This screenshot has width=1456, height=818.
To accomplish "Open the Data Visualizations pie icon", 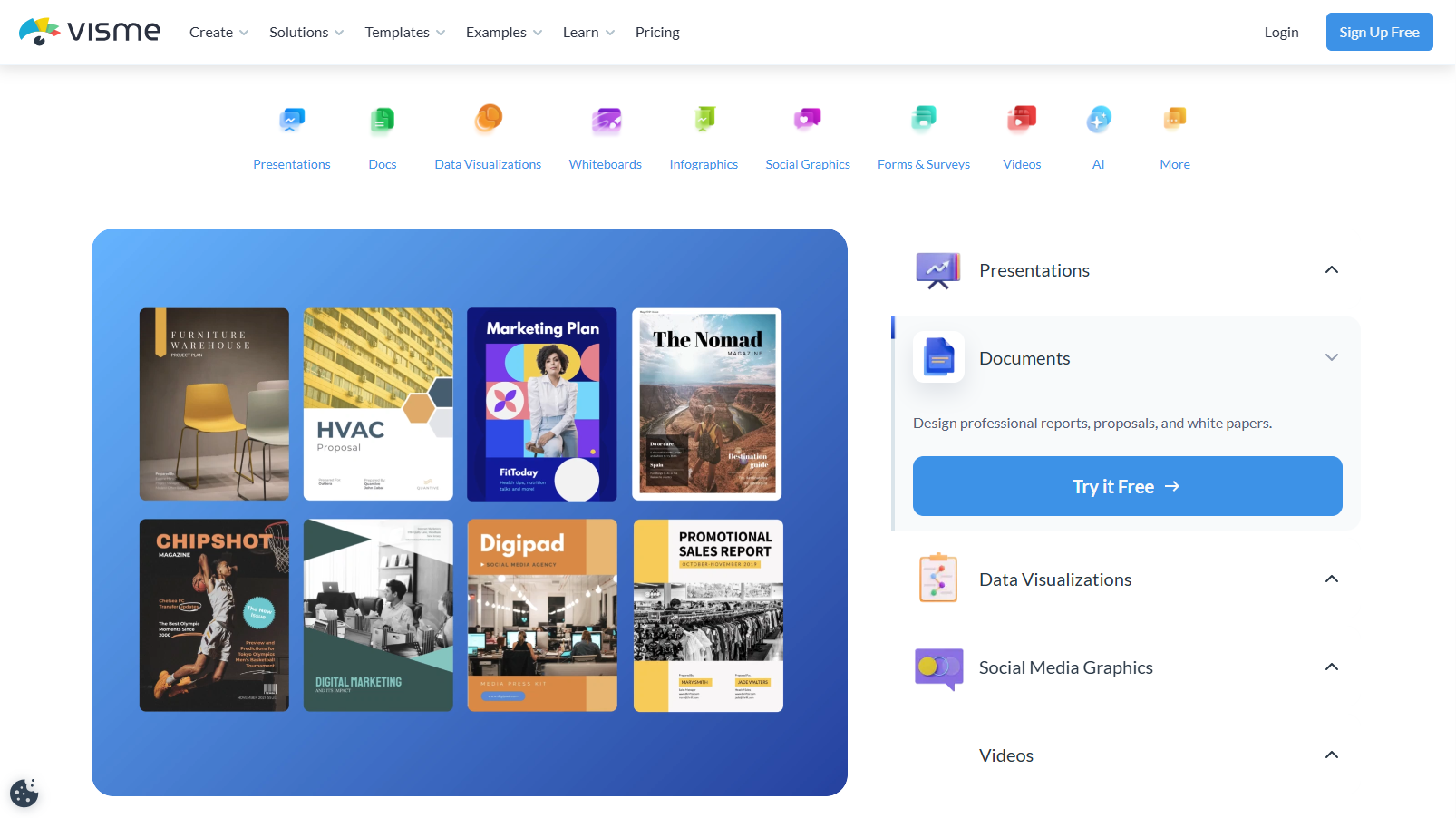I will [489, 118].
